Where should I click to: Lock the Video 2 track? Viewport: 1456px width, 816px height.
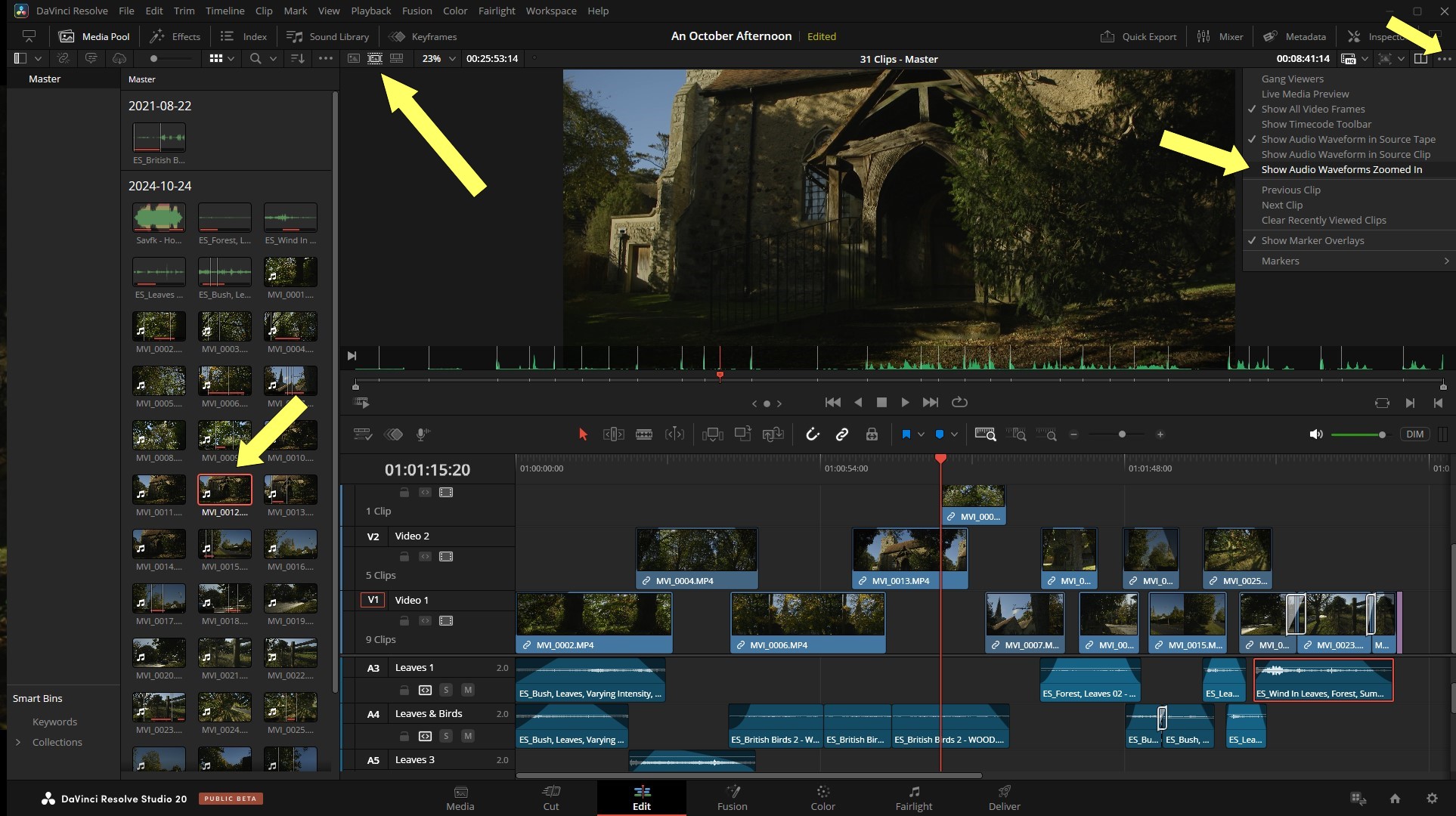404,557
